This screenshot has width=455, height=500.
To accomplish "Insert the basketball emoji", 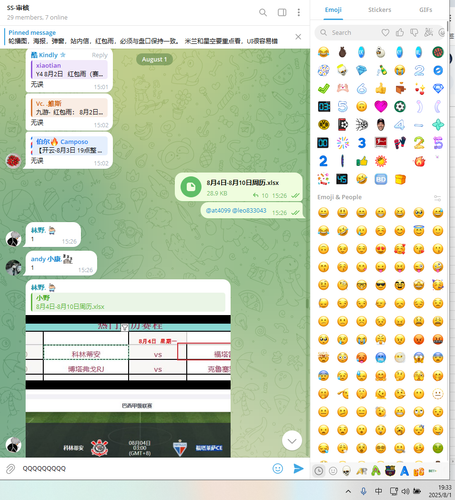I will 438,52.
